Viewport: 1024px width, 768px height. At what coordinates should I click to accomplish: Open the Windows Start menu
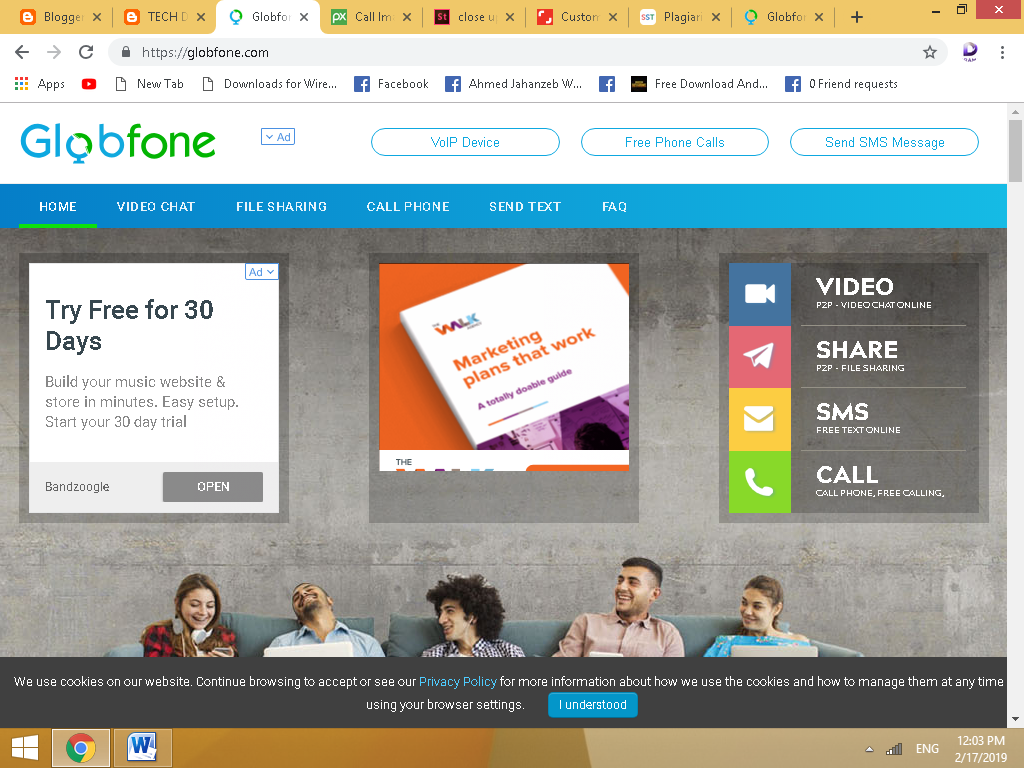tap(22, 747)
